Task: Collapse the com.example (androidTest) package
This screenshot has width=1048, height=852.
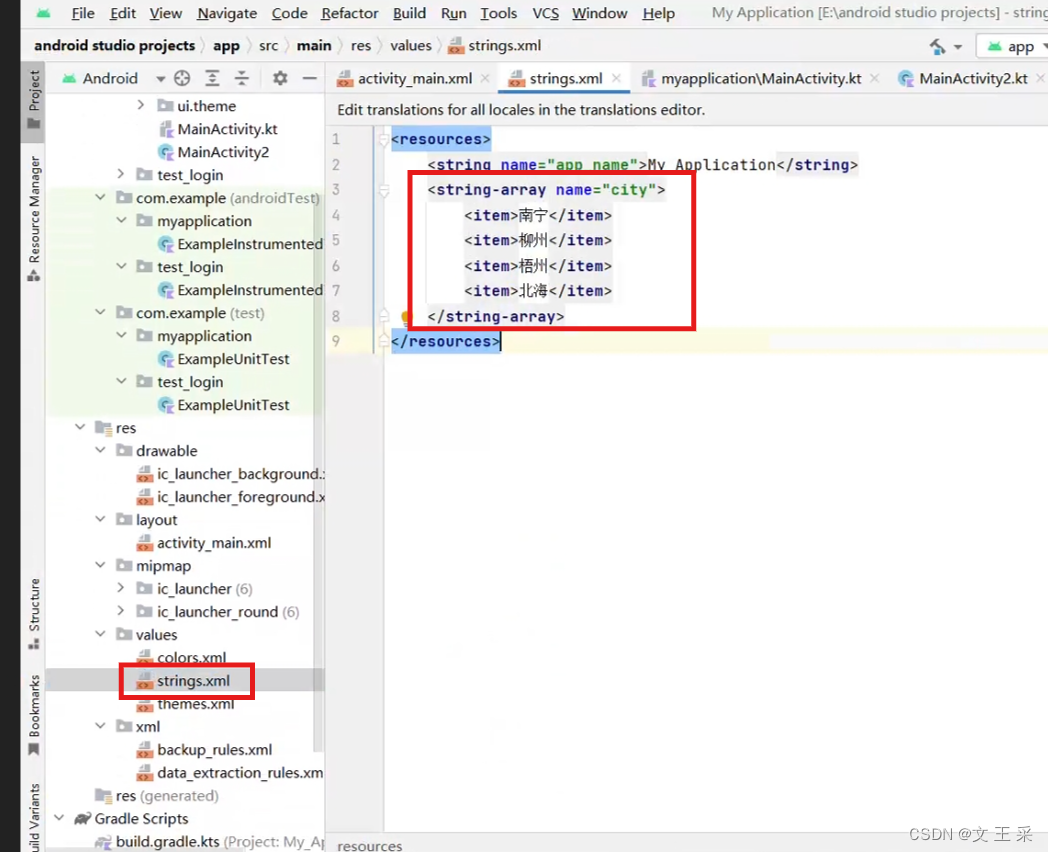Action: 100,198
